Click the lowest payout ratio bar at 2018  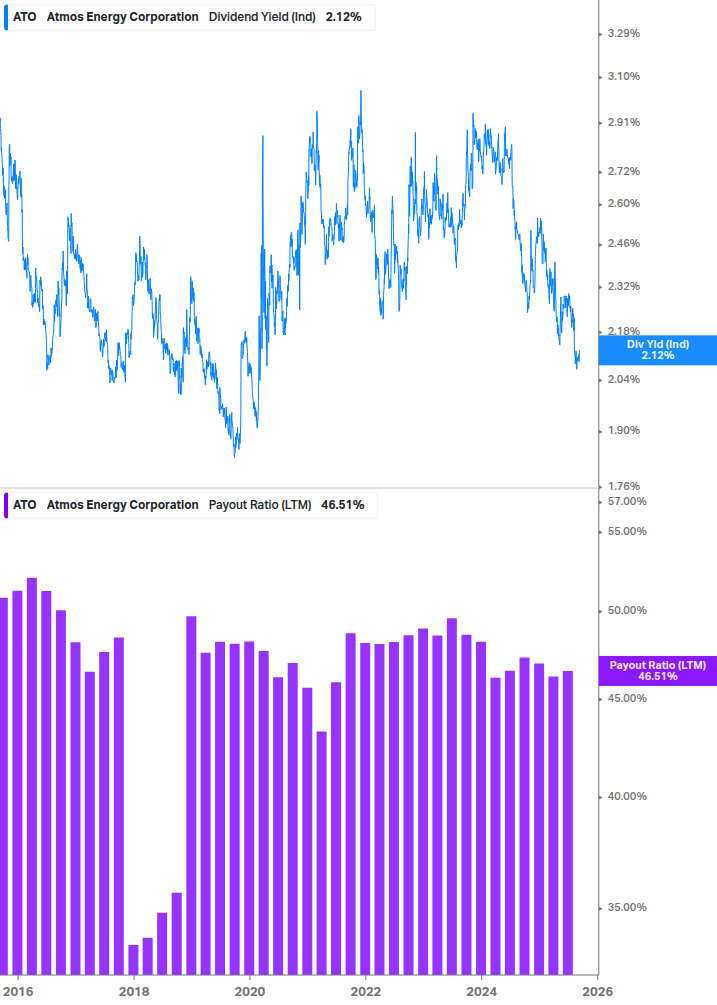pyautogui.click(x=133, y=959)
